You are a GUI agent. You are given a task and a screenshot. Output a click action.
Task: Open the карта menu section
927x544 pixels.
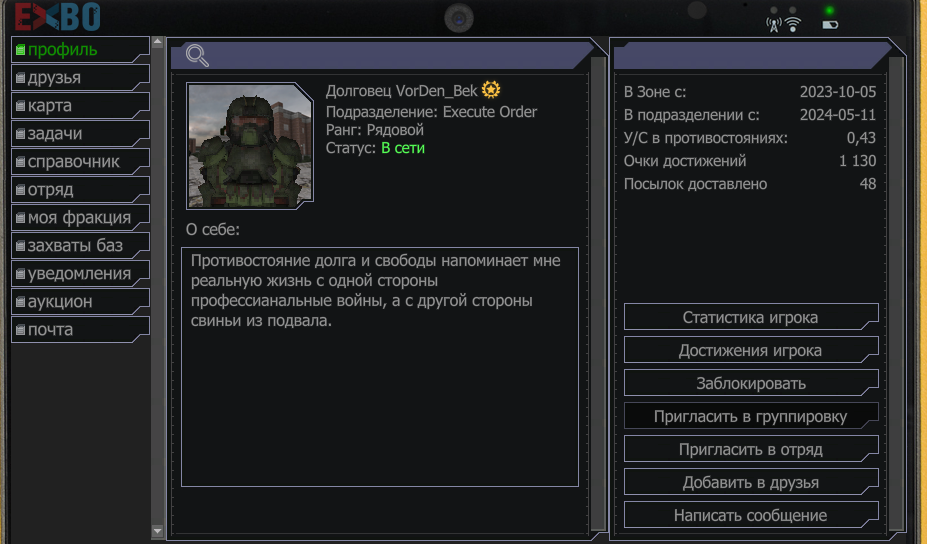[x=80, y=105]
